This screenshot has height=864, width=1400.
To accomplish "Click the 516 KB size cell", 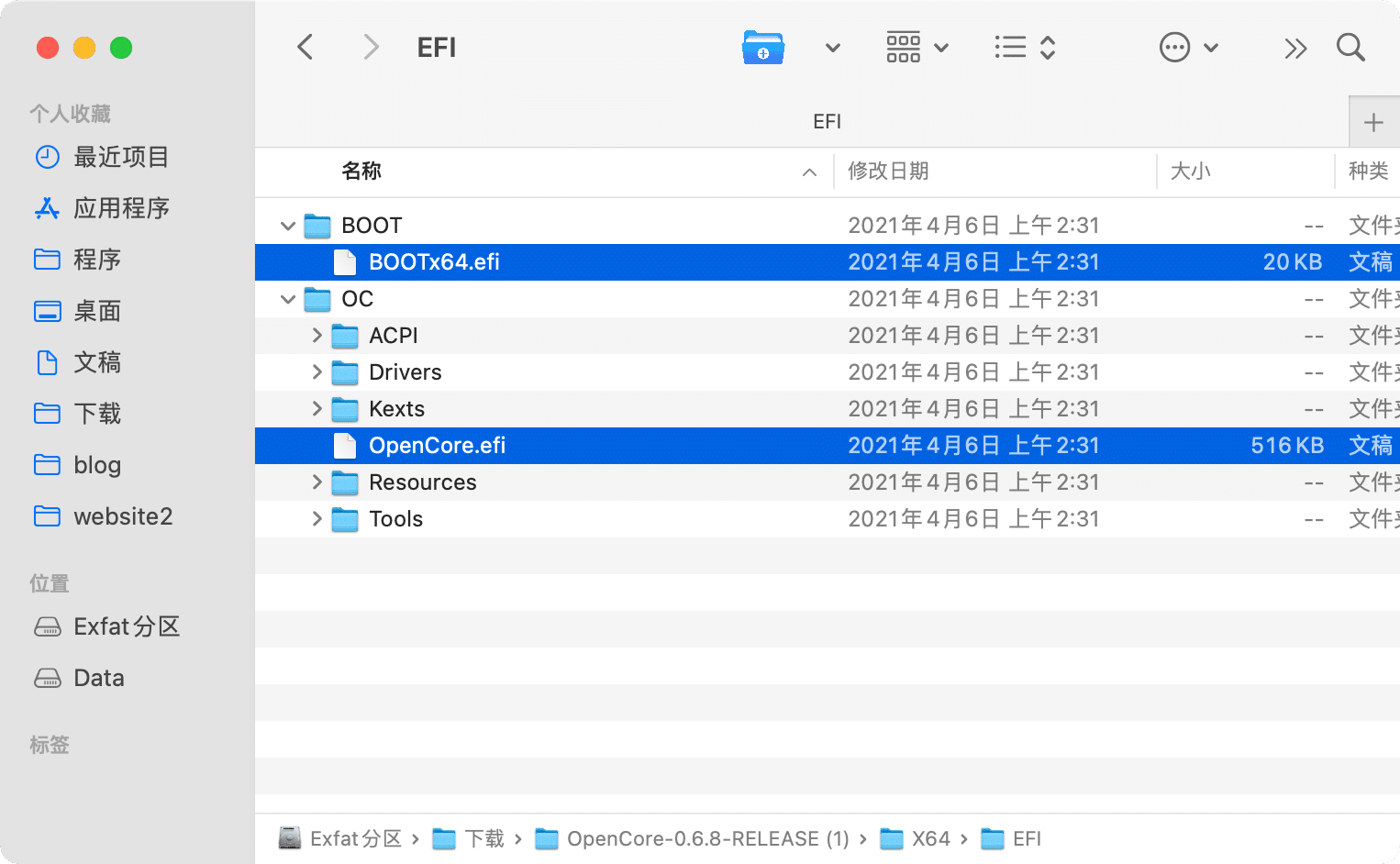I will tap(1287, 446).
